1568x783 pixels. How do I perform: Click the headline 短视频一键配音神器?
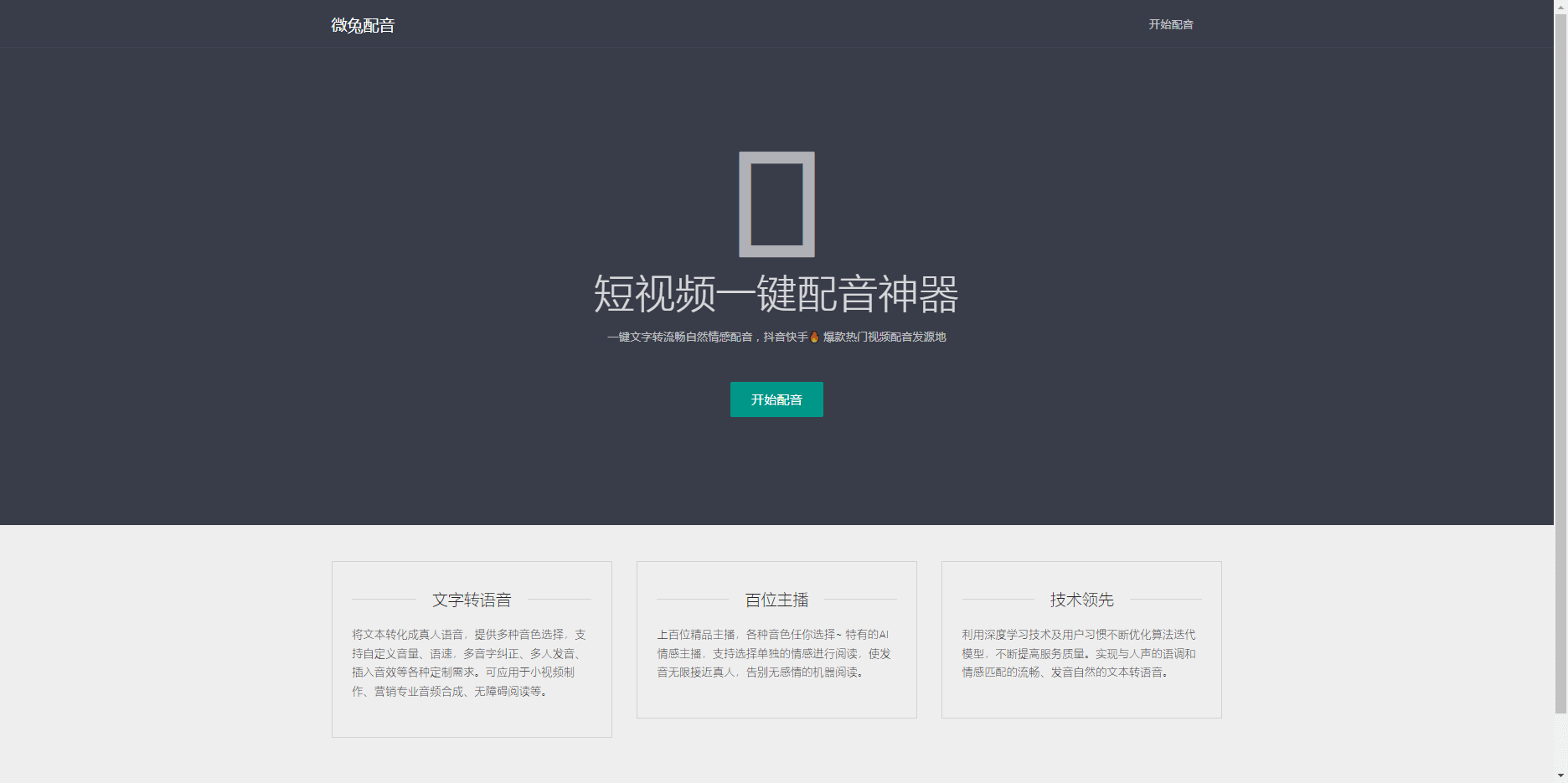pyautogui.click(x=776, y=294)
